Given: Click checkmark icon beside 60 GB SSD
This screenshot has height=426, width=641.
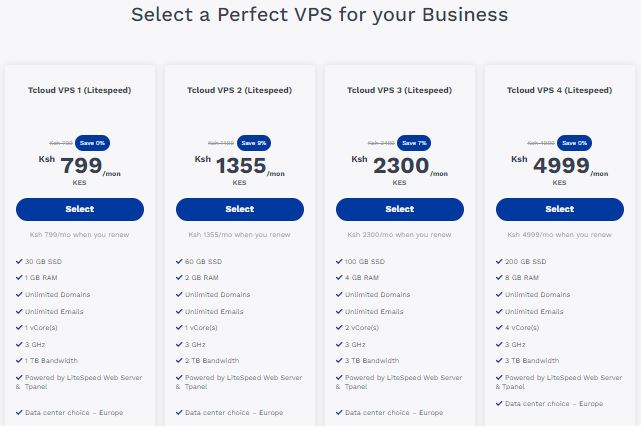Looking at the screenshot, I should click(179, 261).
